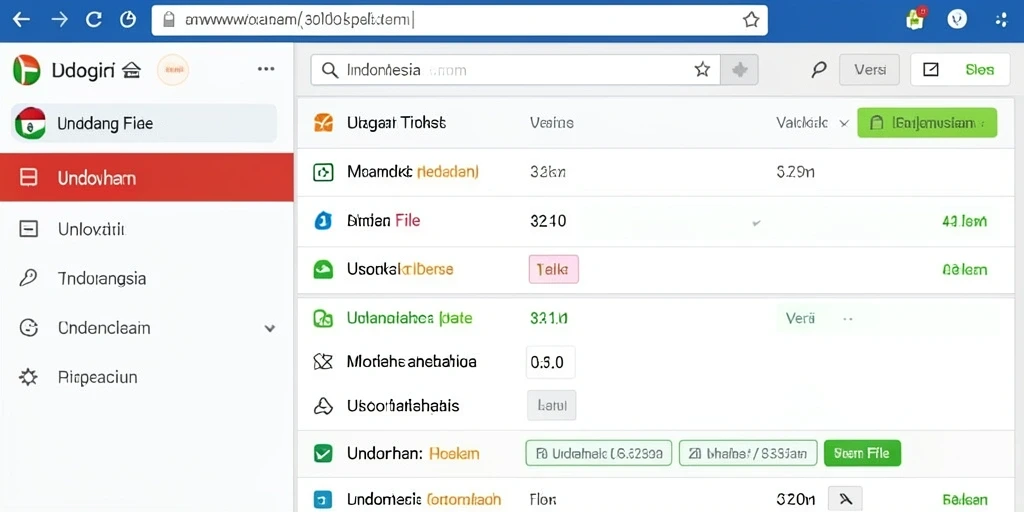Viewport: 1024px width, 512px height.
Task: Click the Sles button
Action: coord(959,70)
